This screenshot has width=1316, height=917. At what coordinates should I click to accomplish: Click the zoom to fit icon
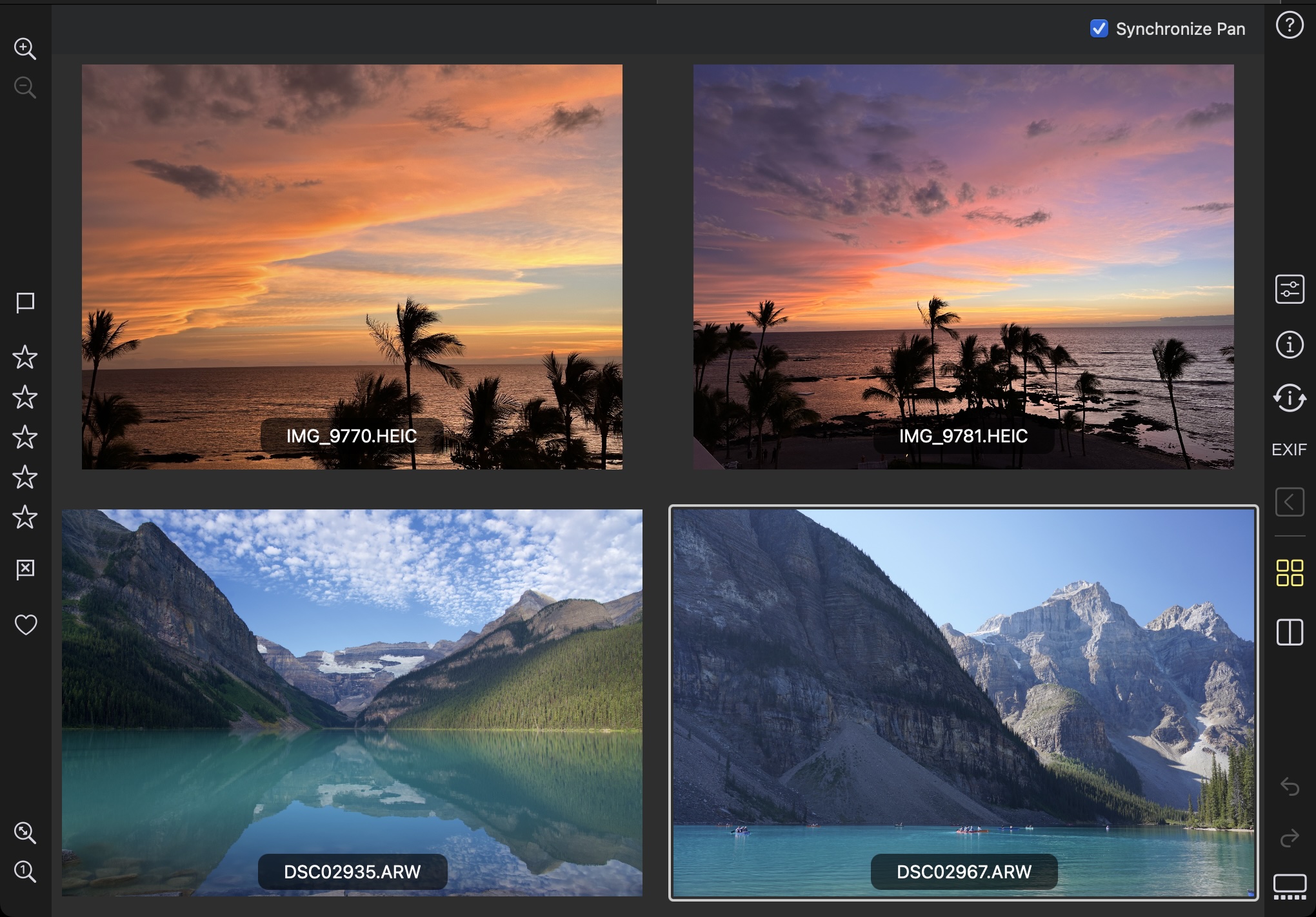(25, 833)
